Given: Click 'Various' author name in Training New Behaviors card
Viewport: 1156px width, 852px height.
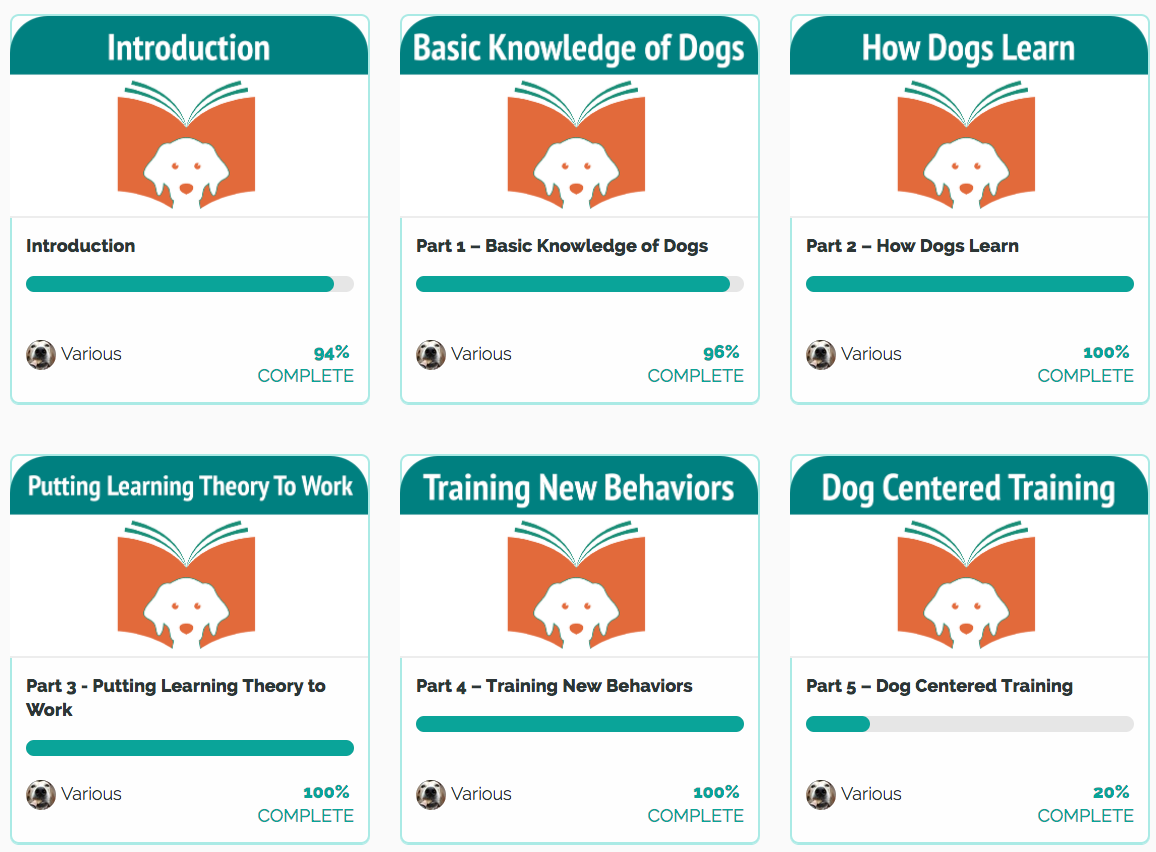Looking at the screenshot, I should click(x=481, y=794).
